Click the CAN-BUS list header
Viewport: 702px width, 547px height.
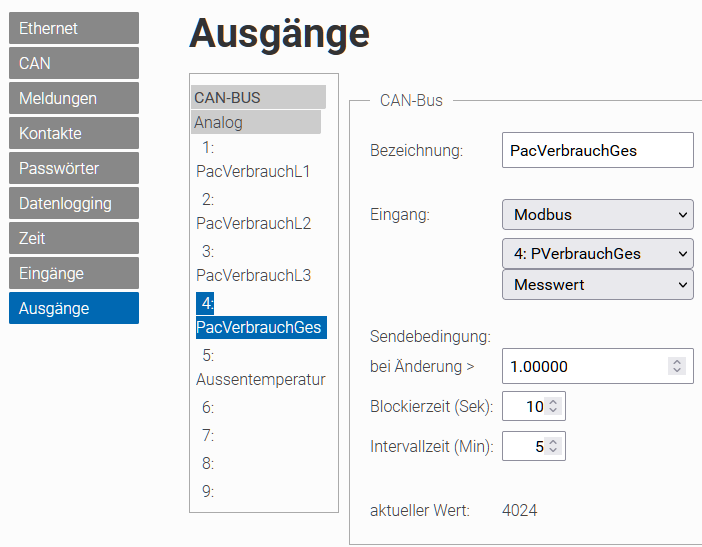click(x=258, y=97)
